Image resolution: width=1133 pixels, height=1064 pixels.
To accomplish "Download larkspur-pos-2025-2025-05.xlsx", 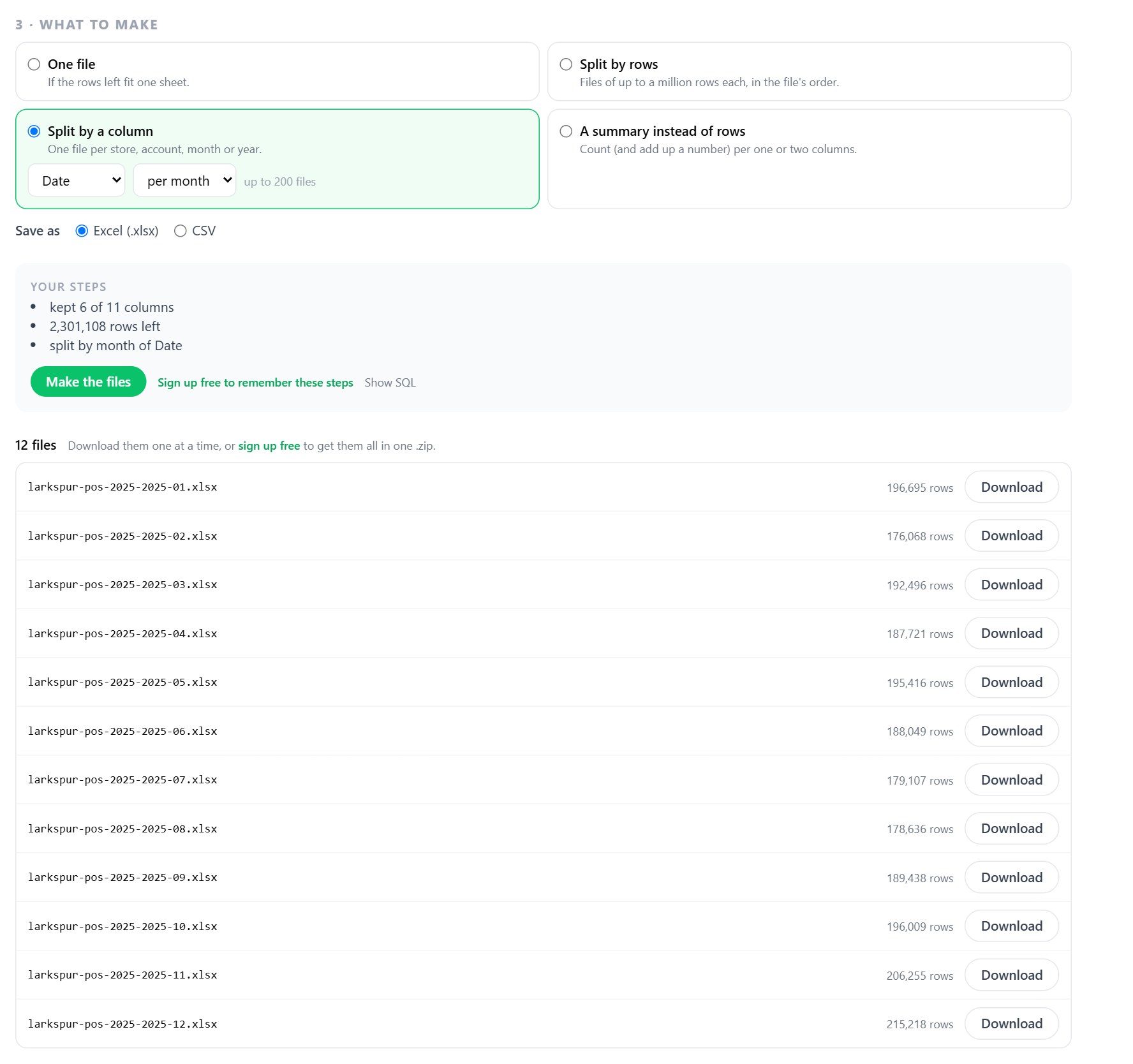I will pyautogui.click(x=1012, y=683).
